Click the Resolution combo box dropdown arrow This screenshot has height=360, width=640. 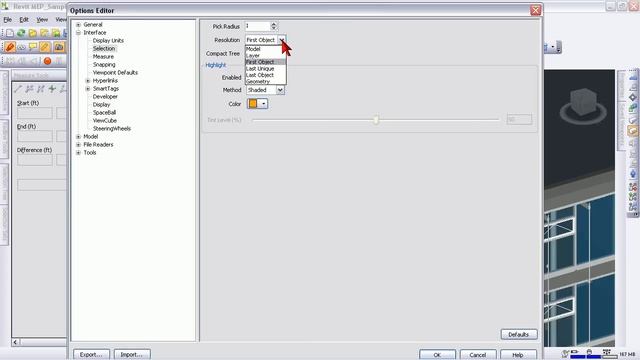282,40
